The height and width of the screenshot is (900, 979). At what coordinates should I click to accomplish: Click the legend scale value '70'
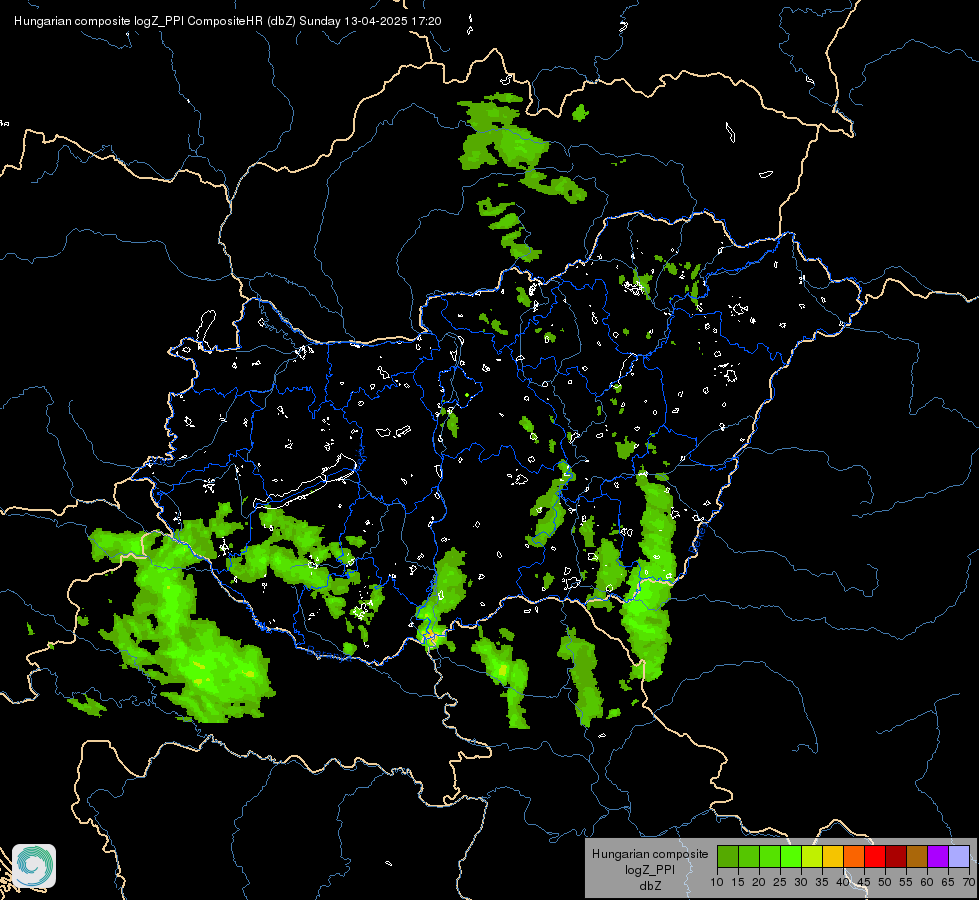coord(969,882)
